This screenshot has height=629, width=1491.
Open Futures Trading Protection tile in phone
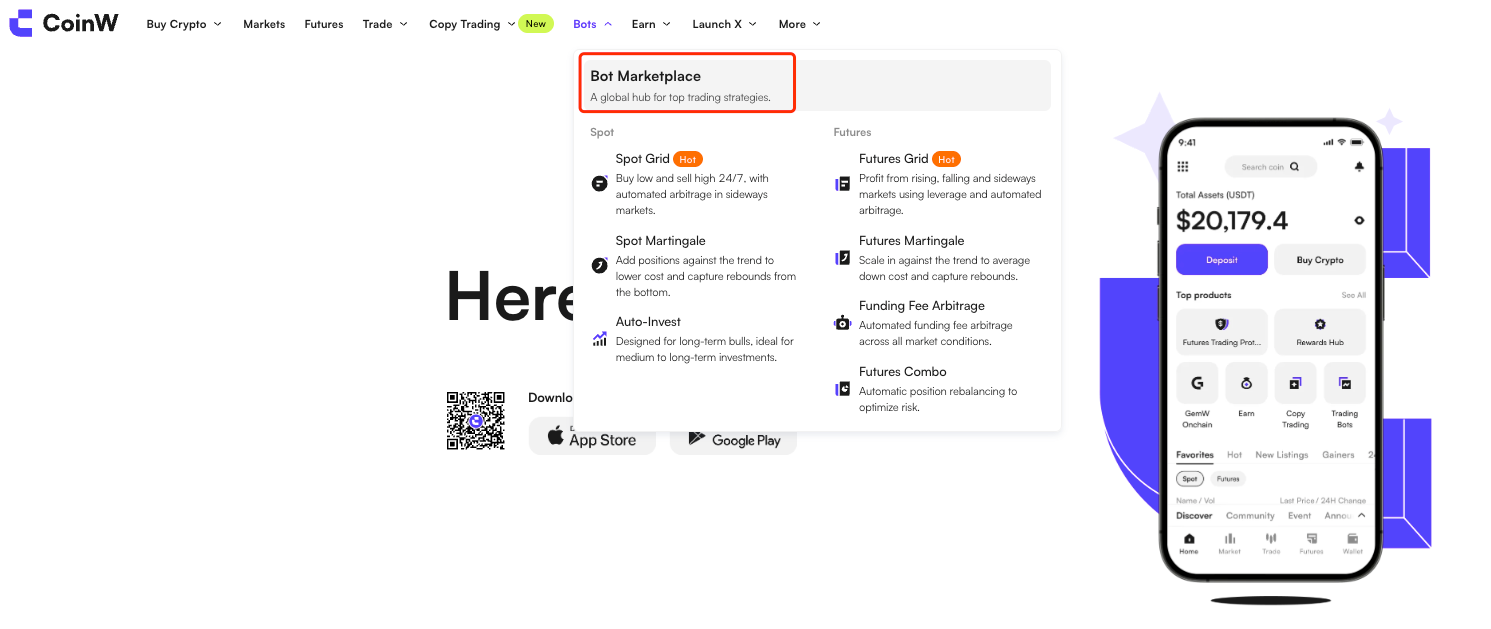(1221, 332)
